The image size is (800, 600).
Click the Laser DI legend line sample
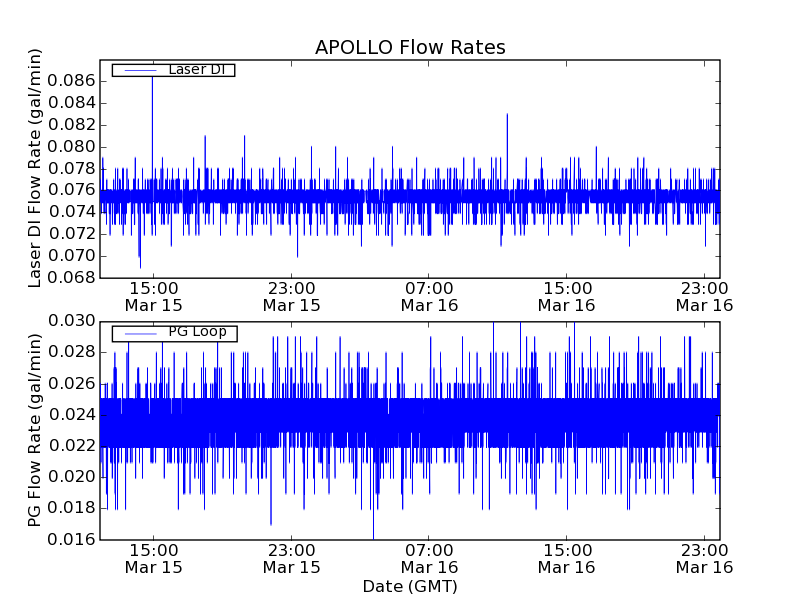tap(140, 70)
